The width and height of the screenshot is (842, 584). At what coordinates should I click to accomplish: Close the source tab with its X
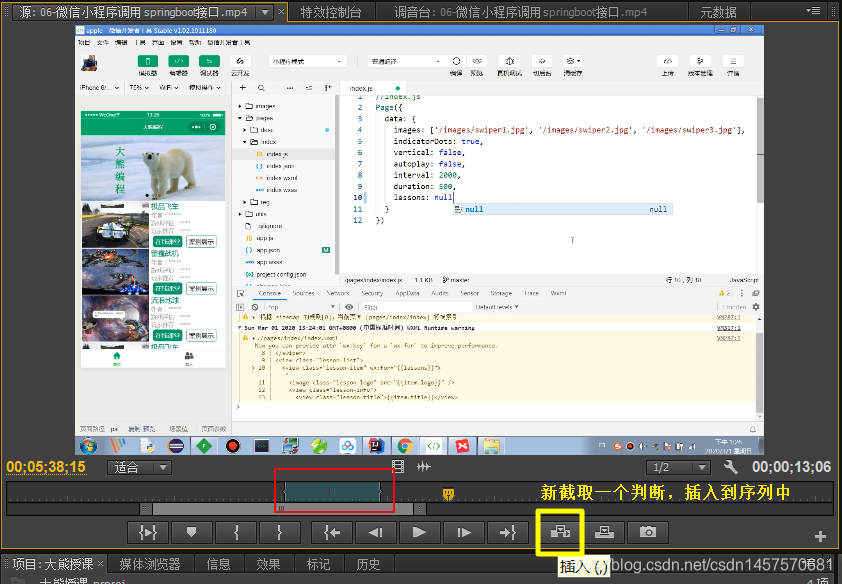coord(281,12)
